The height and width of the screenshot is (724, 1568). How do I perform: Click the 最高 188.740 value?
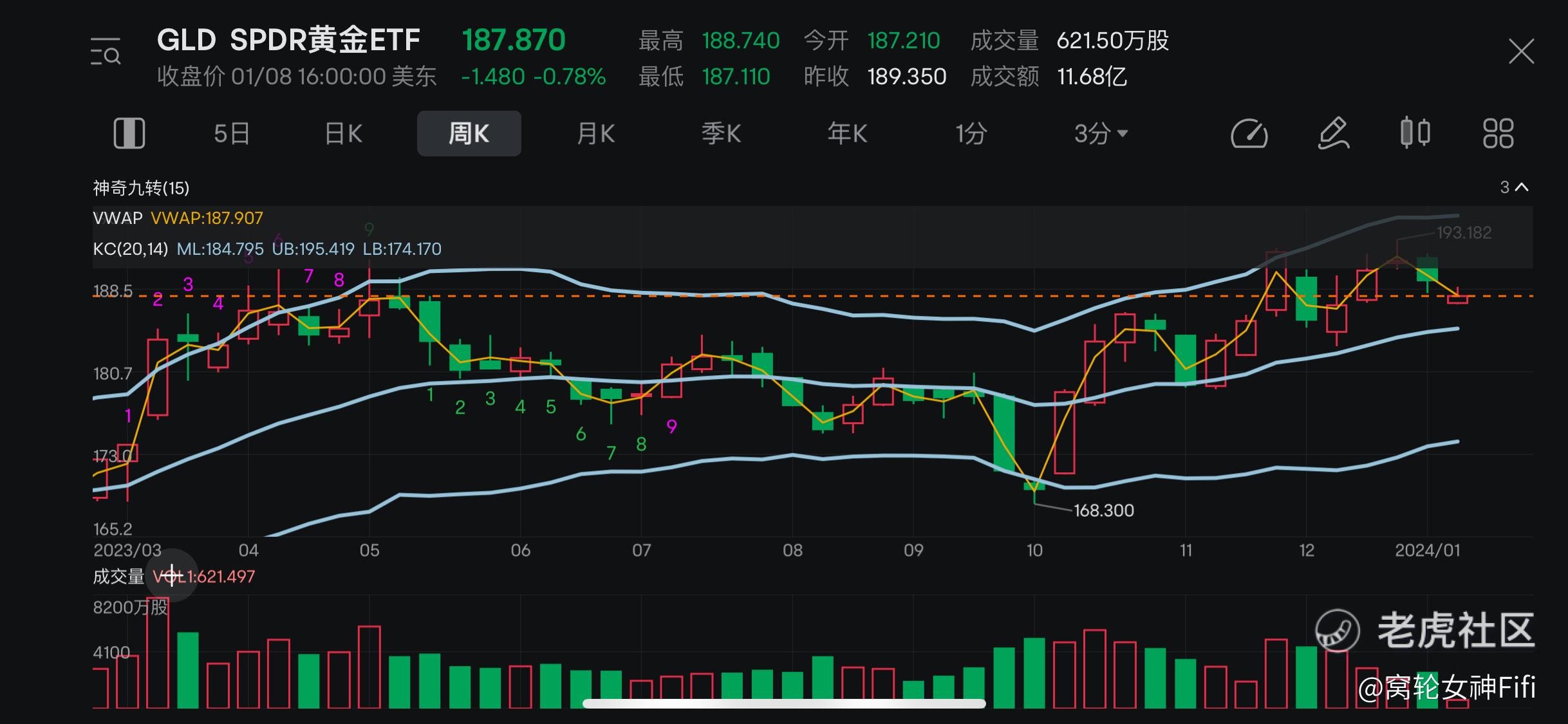click(741, 41)
